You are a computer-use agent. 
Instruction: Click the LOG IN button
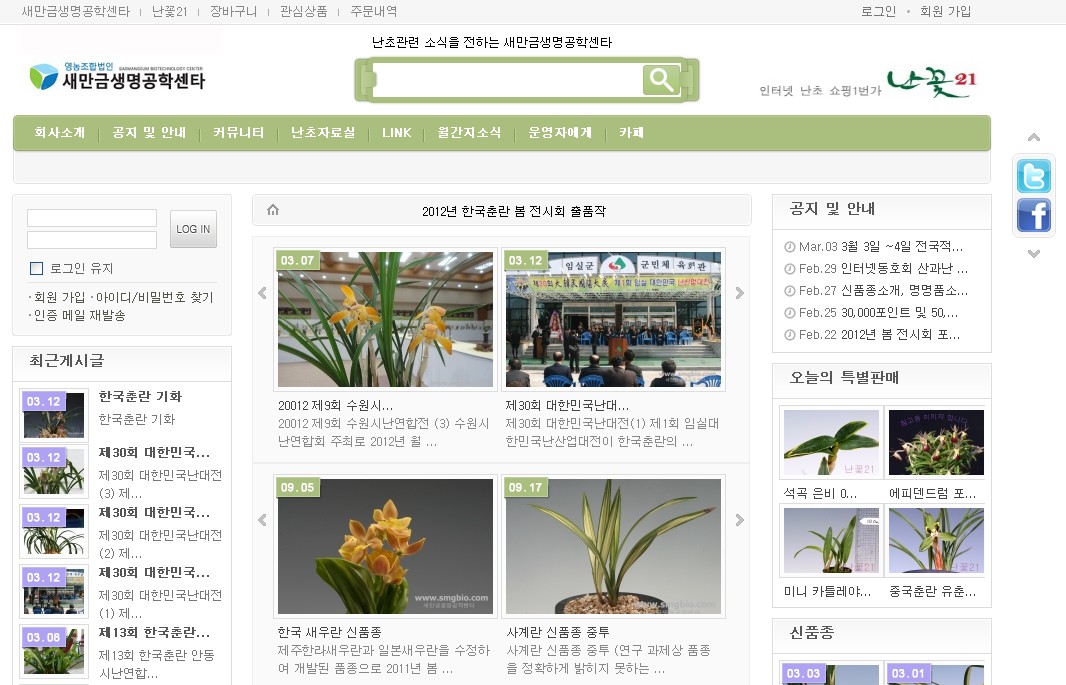pyautogui.click(x=193, y=229)
